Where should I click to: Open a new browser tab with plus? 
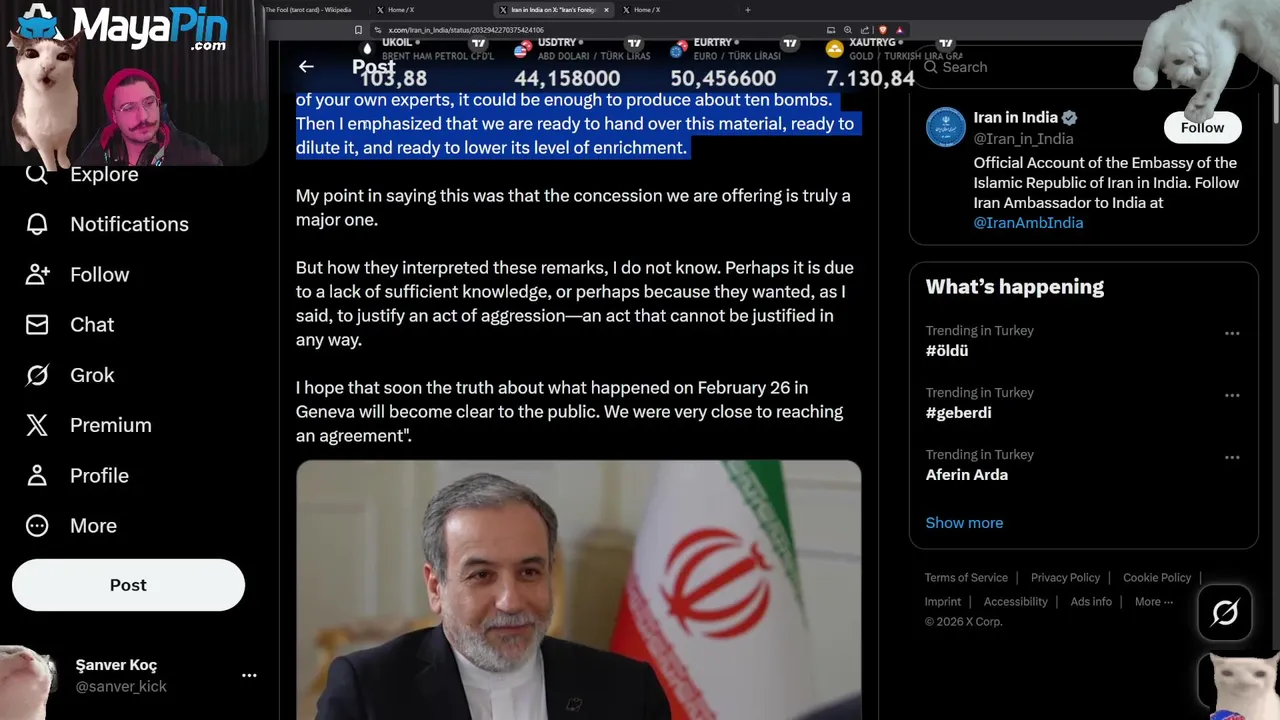[x=748, y=10]
